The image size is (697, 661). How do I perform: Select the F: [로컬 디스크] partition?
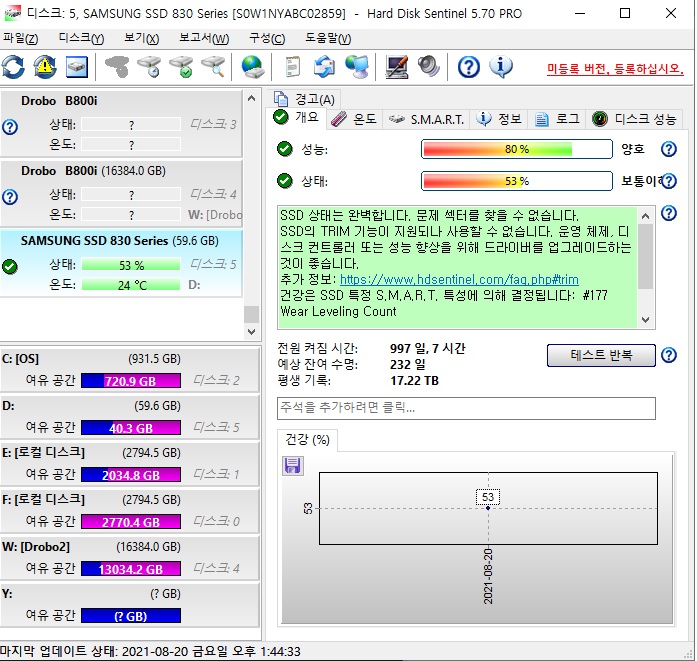click(129, 511)
